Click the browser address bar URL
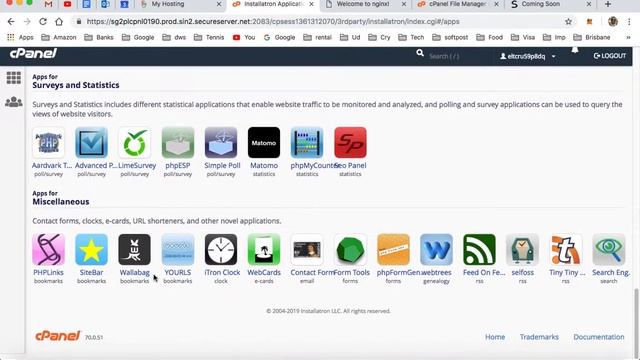640x360 pixels. tap(273, 22)
